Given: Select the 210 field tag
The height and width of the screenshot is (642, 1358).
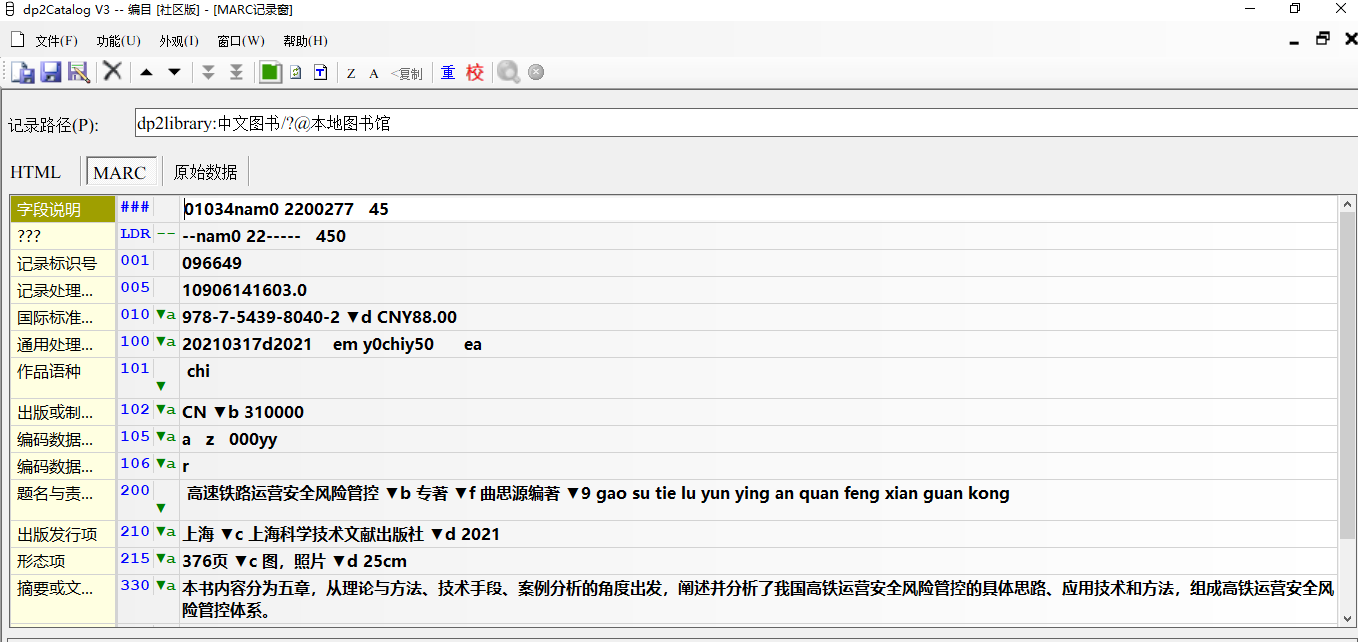Looking at the screenshot, I should pyautogui.click(x=134, y=531).
